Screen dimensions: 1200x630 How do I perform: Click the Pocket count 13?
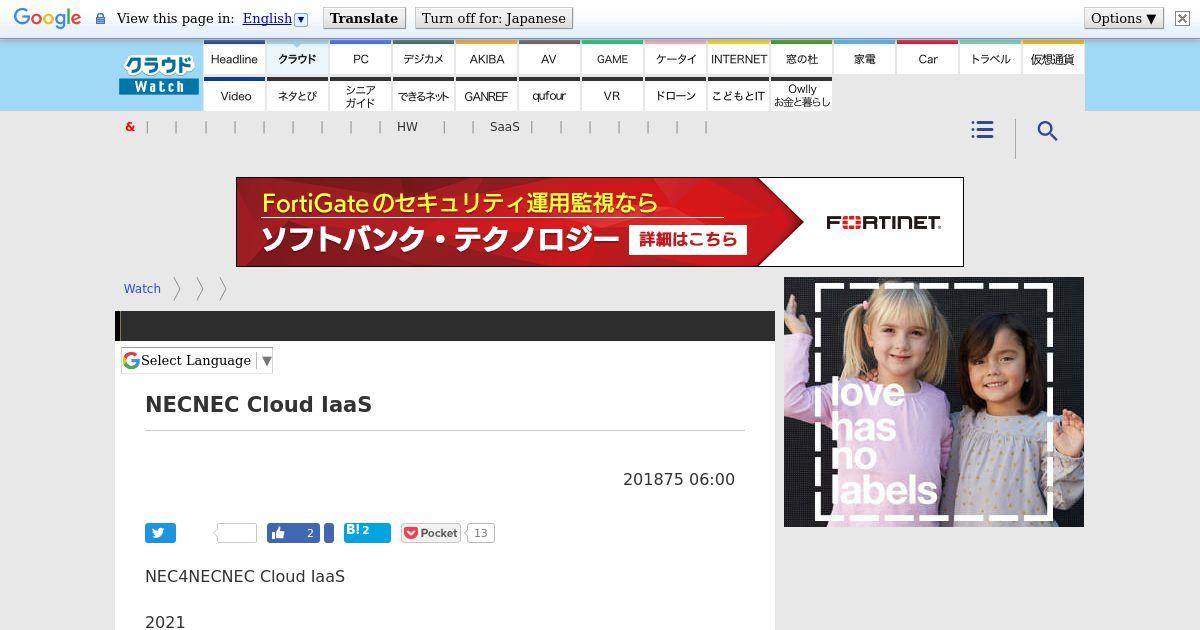tap(481, 533)
